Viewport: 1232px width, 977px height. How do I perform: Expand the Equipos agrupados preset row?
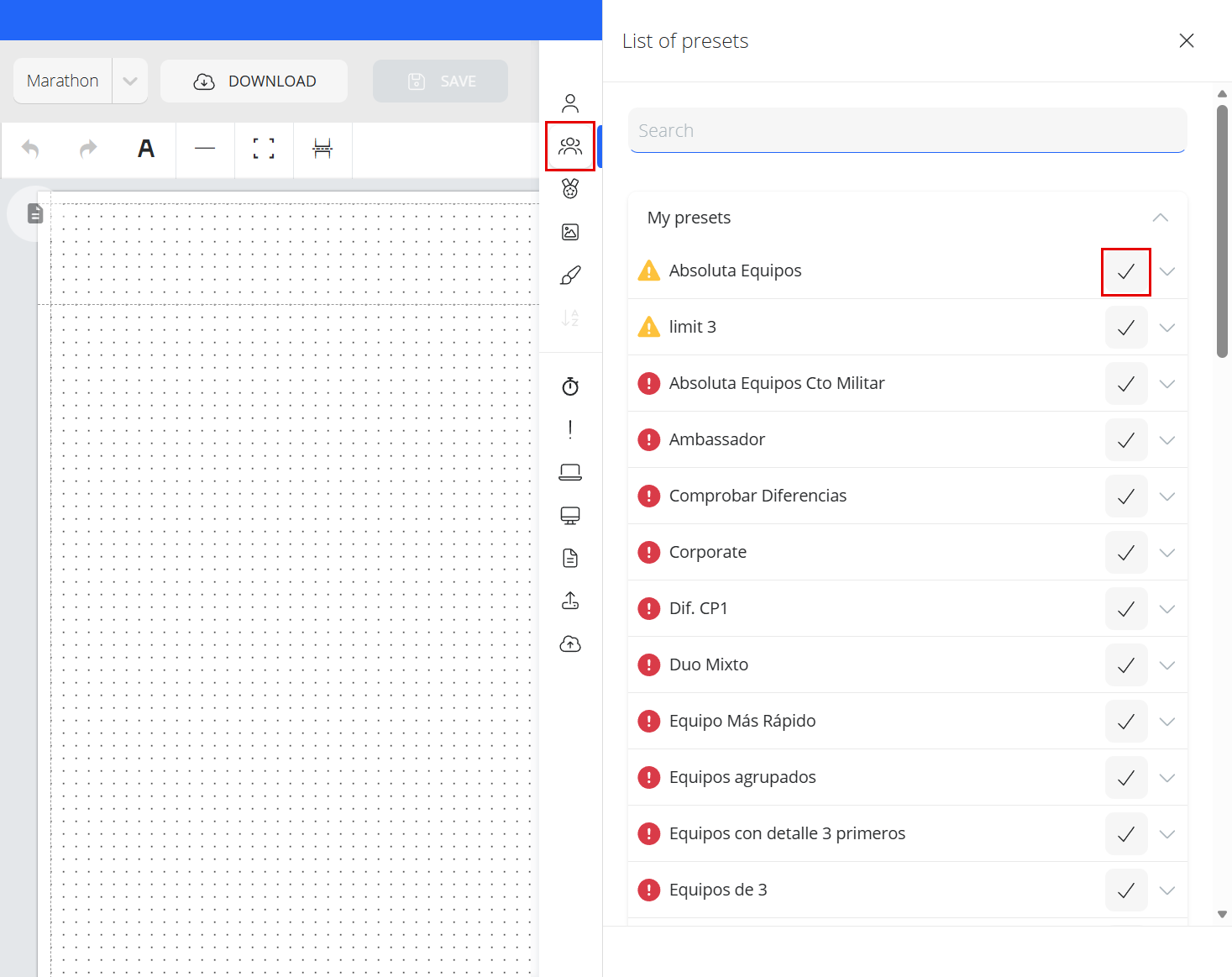[x=1167, y=778]
